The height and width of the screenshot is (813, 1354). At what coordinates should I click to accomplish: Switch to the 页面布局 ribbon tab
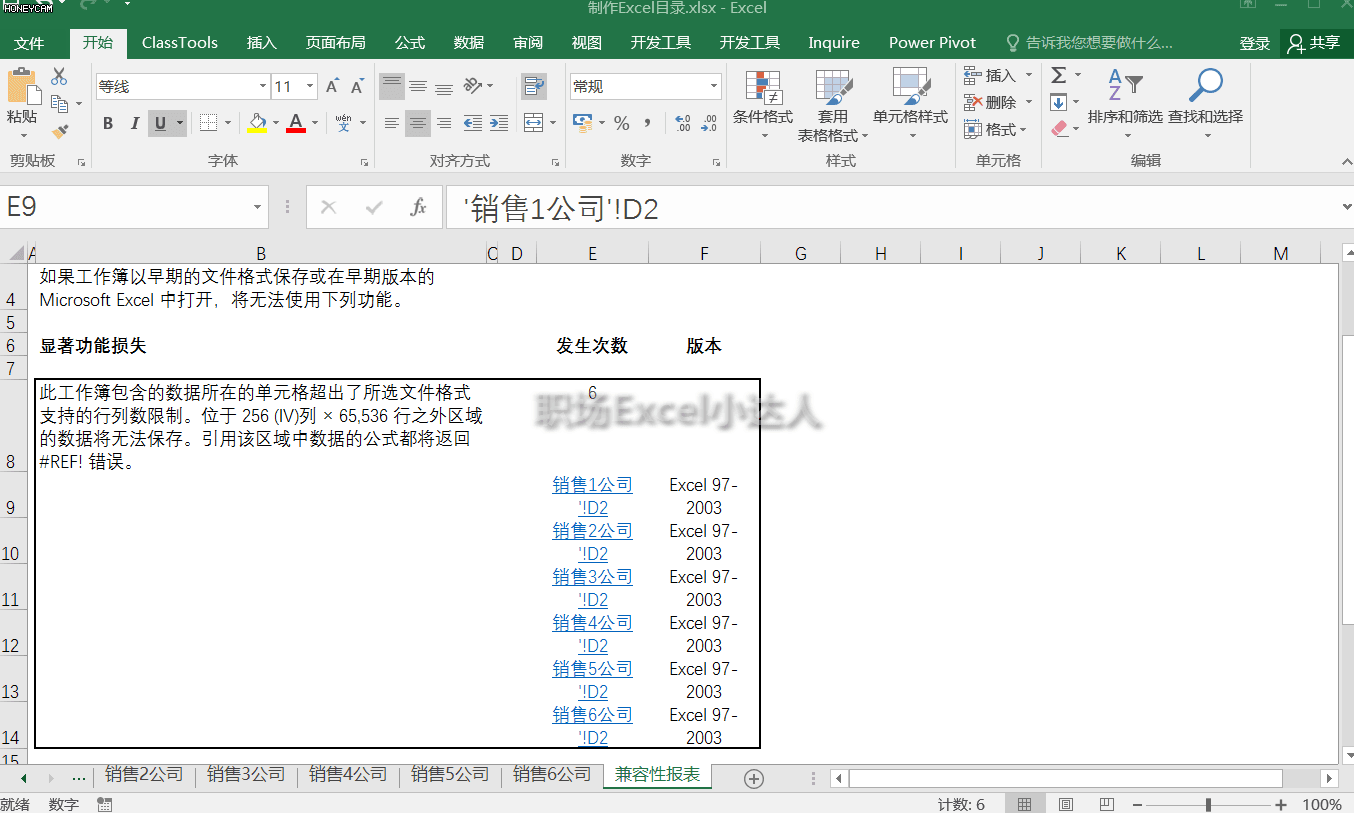(x=335, y=43)
